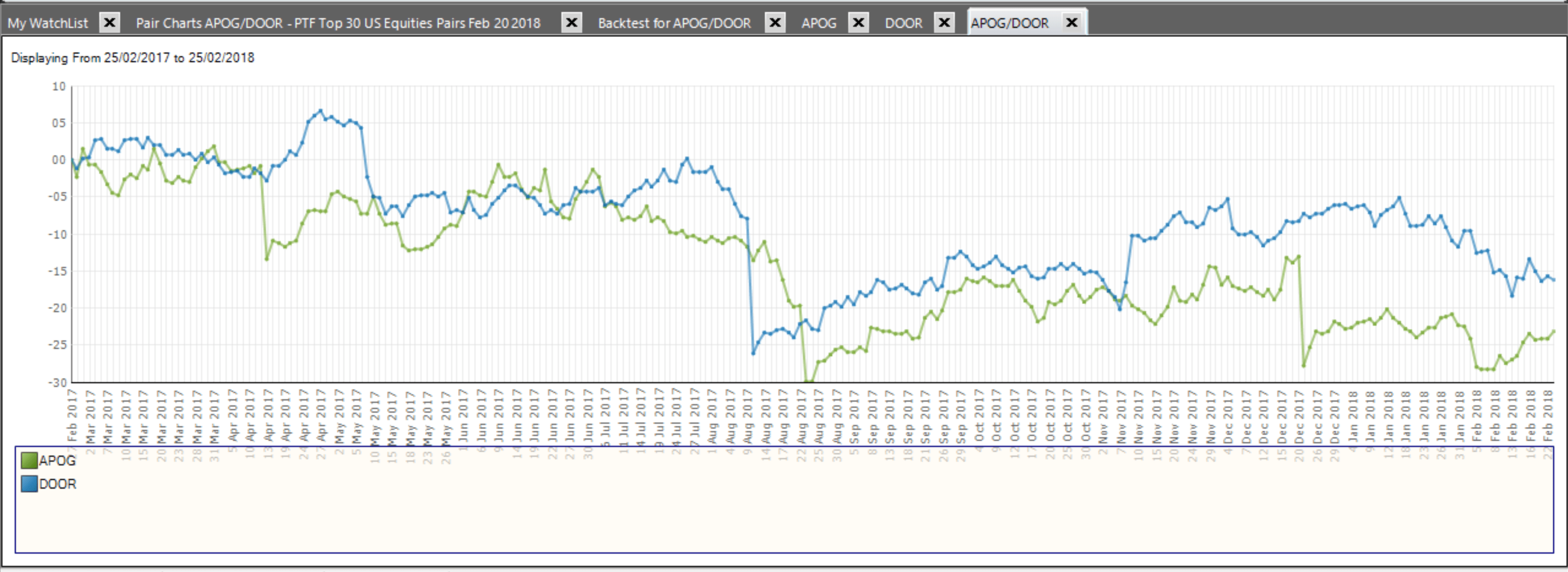This screenshot has height=572, width=1568.
Task: Close the Backtest for APOG/DOOR tab
Action: coord(775,23)
